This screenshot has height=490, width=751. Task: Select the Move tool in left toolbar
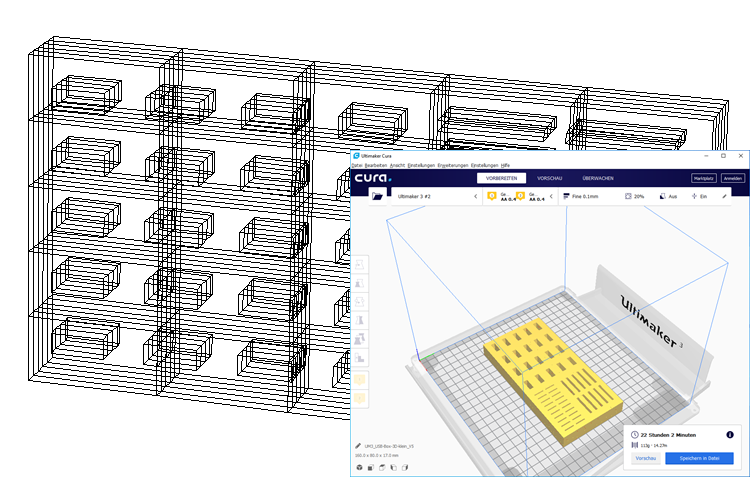pyautogui.click(x=359, y=266)
